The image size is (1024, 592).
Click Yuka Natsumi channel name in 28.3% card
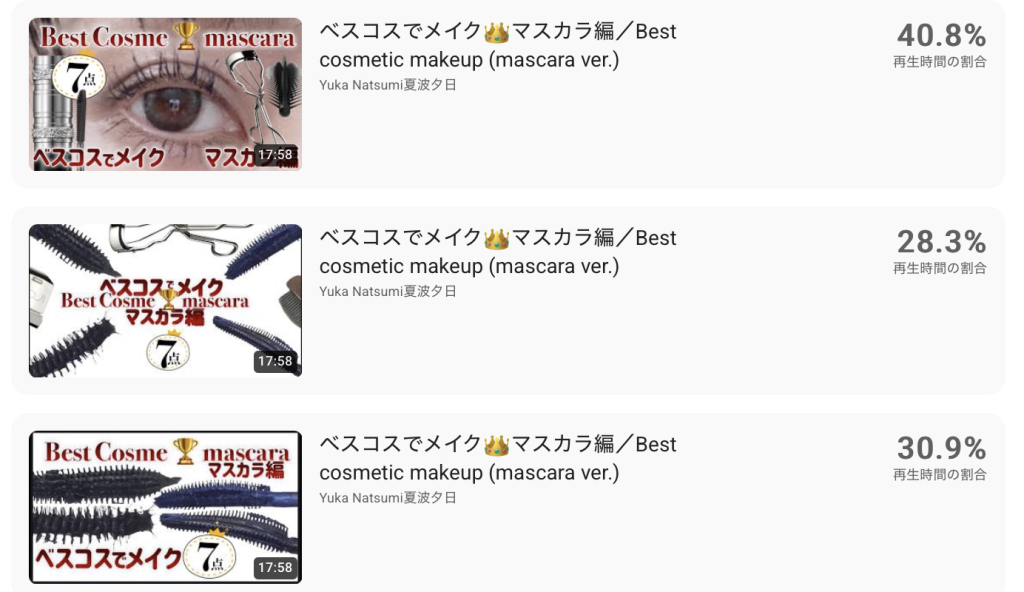(388, 291)
